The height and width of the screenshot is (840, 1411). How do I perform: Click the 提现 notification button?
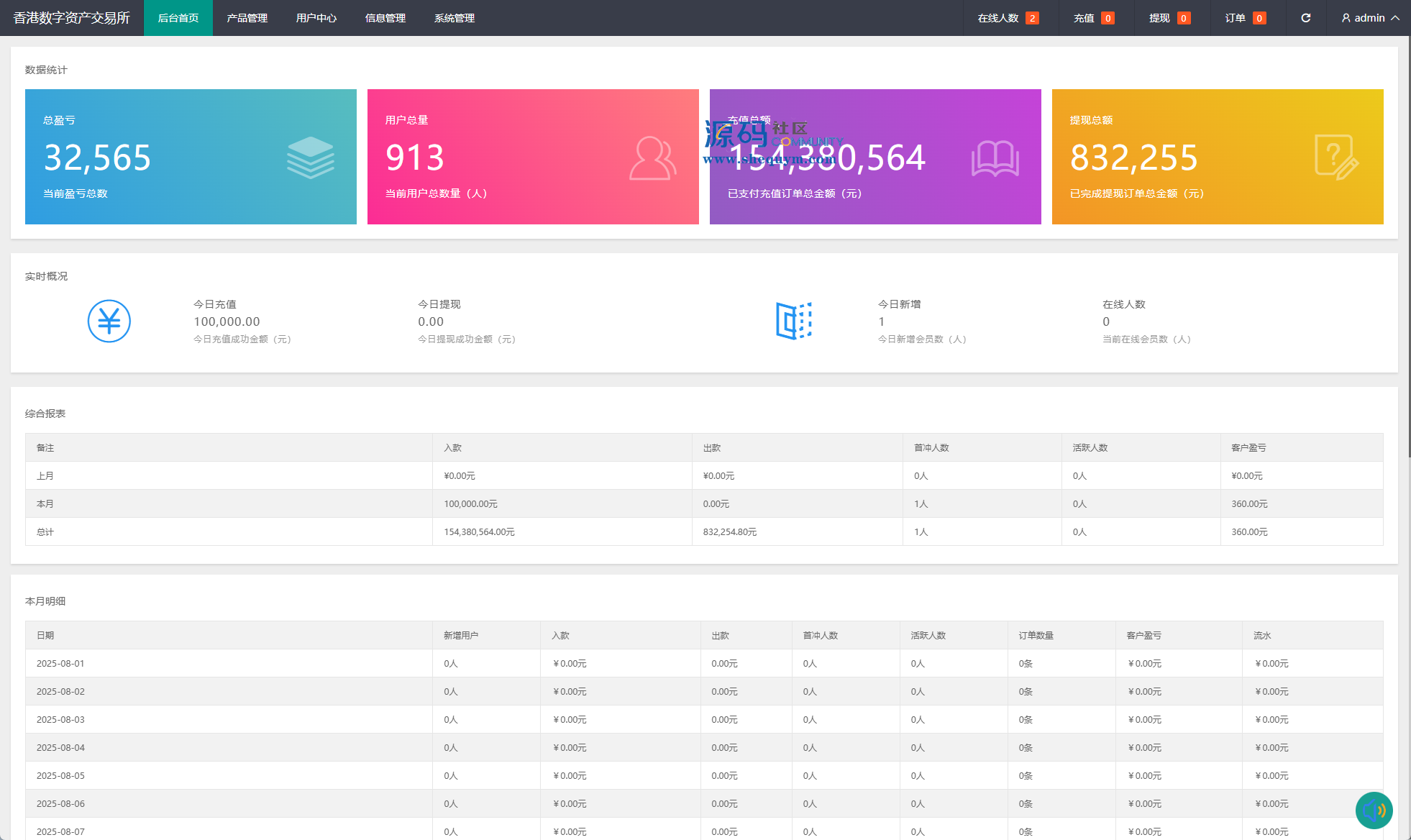[1169, 18]
